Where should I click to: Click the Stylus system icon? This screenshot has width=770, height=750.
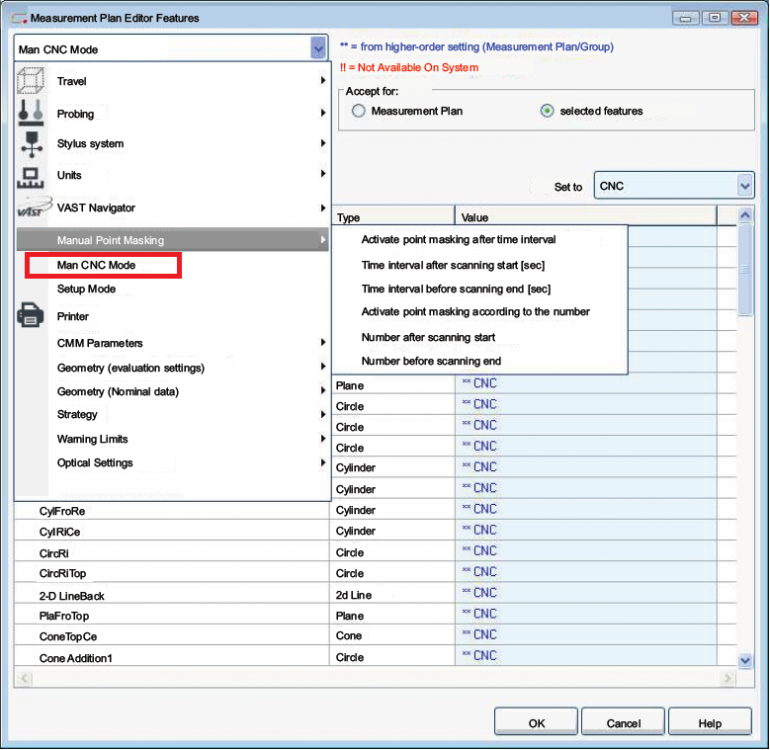(x=30, y=144)
